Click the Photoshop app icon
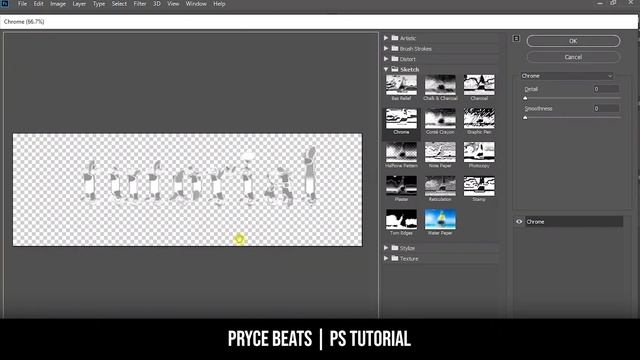640x360 pixels. click(x=5, y=4)
